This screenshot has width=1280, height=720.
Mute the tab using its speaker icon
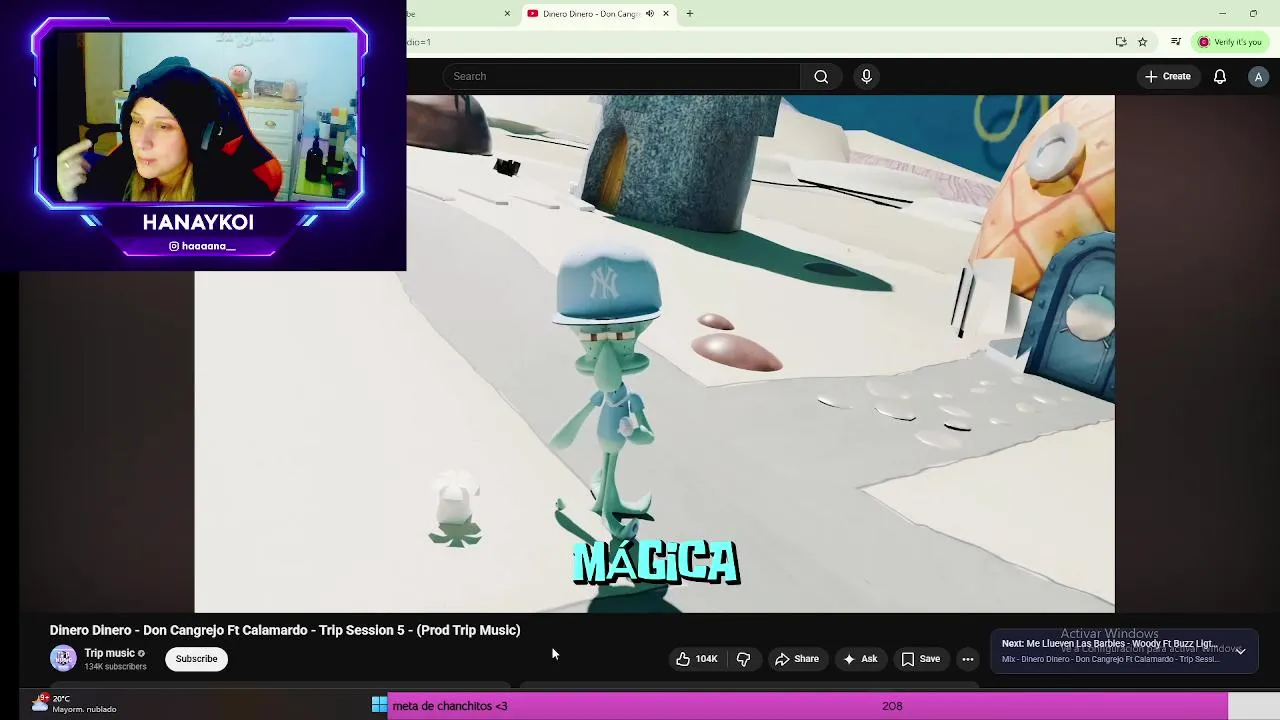tap(650, 14)
